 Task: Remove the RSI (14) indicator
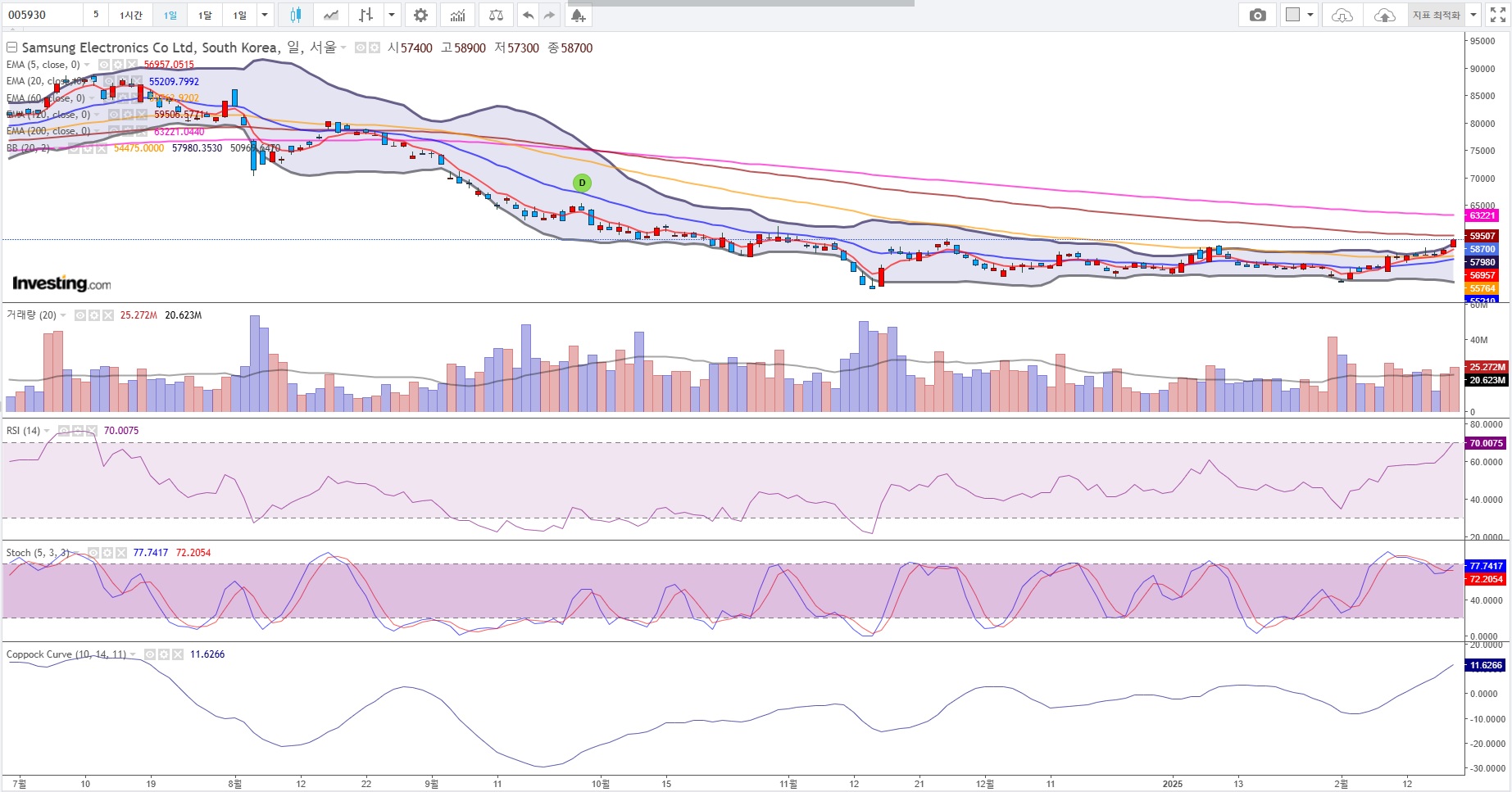(x=90, y=431)
